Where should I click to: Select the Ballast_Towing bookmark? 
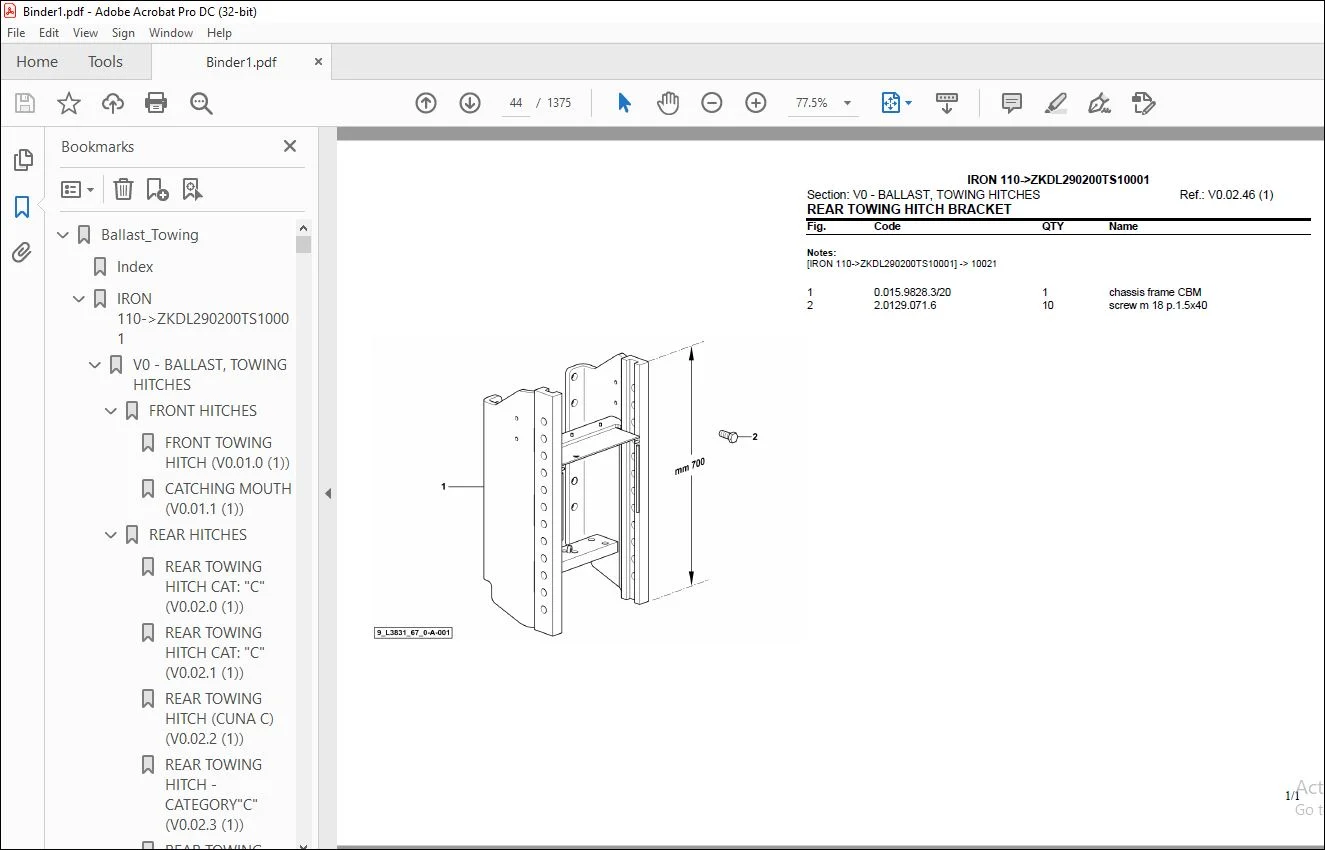(x=150, y=235)
